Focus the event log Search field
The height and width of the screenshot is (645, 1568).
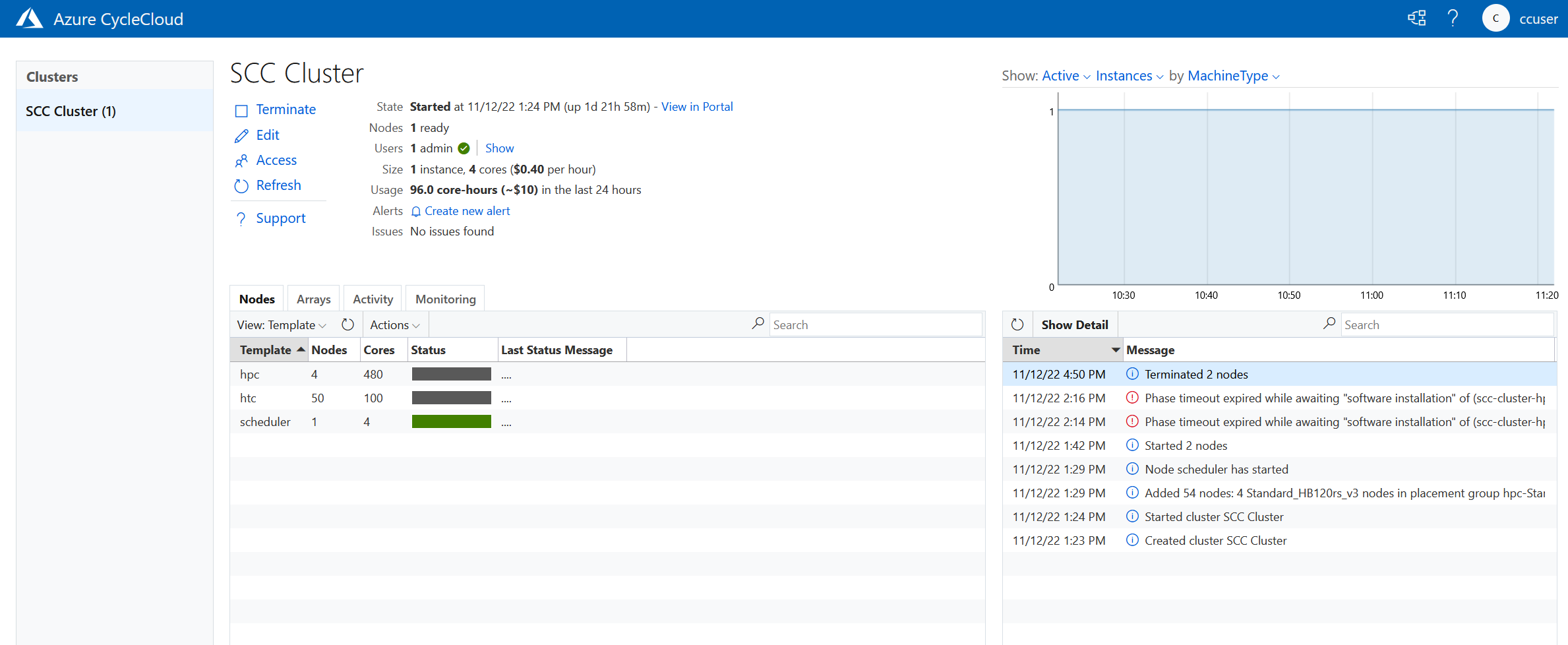click(1447, 324)
